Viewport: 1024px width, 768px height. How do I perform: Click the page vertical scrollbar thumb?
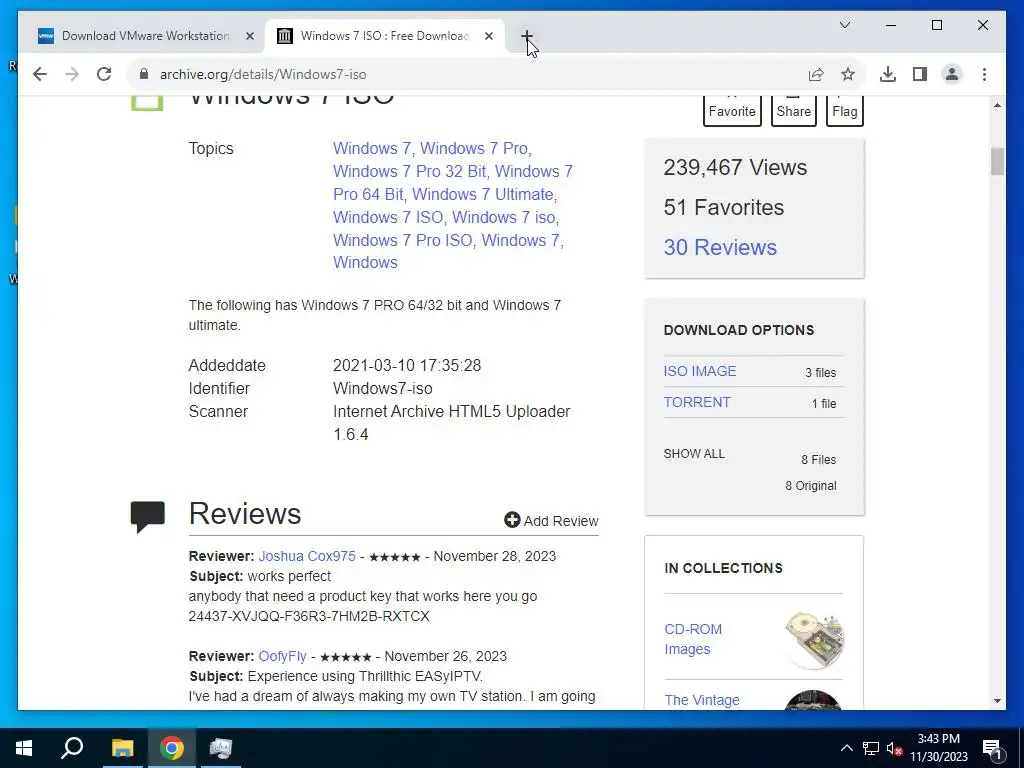(997, 161)
